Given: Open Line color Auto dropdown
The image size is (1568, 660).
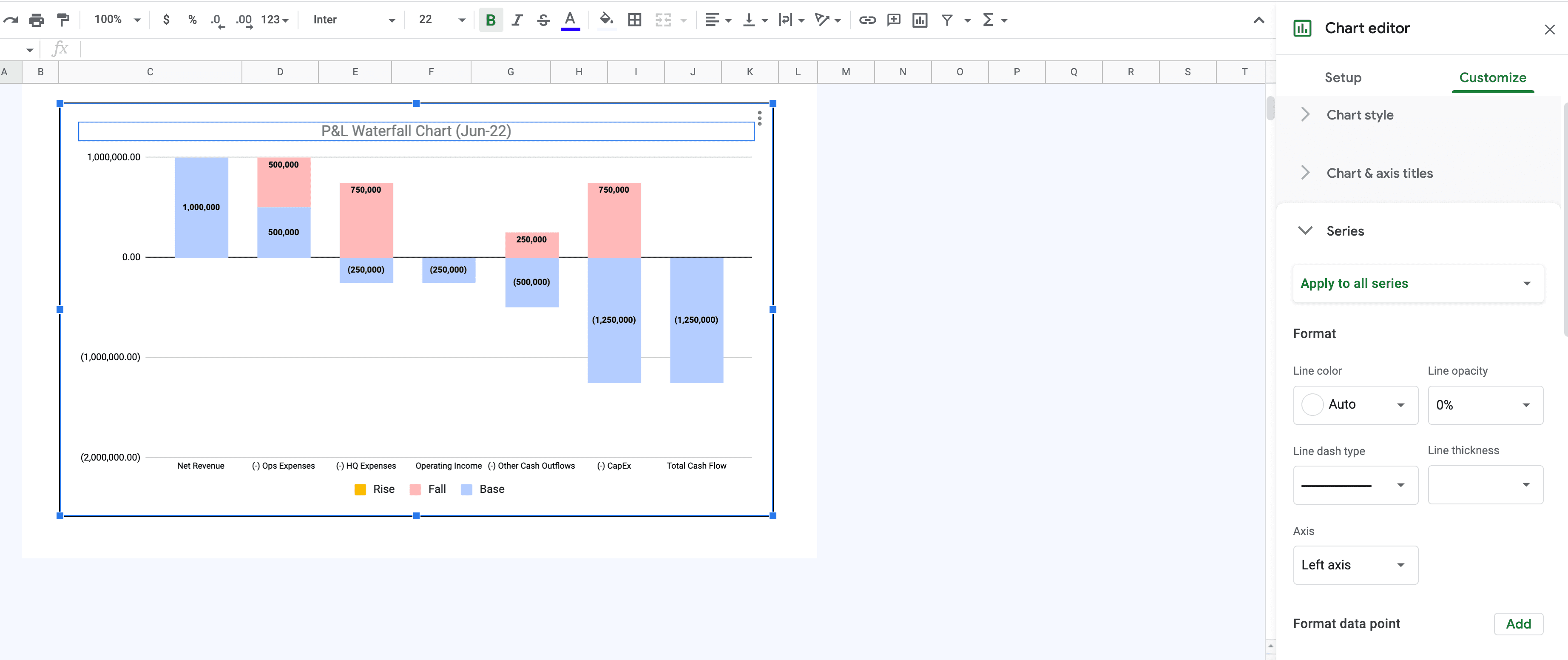Looking at the screenshot, I should coord(1355,405).
